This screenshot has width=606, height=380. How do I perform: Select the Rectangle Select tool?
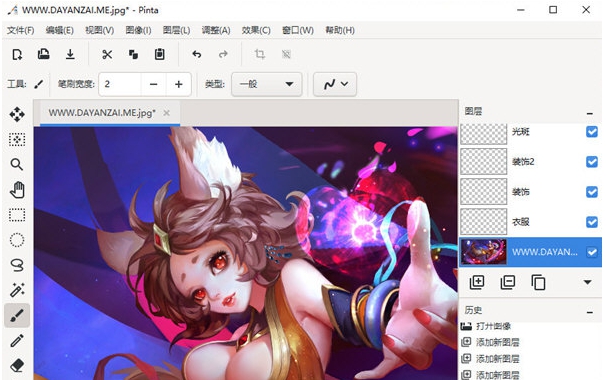pos(17,215)
